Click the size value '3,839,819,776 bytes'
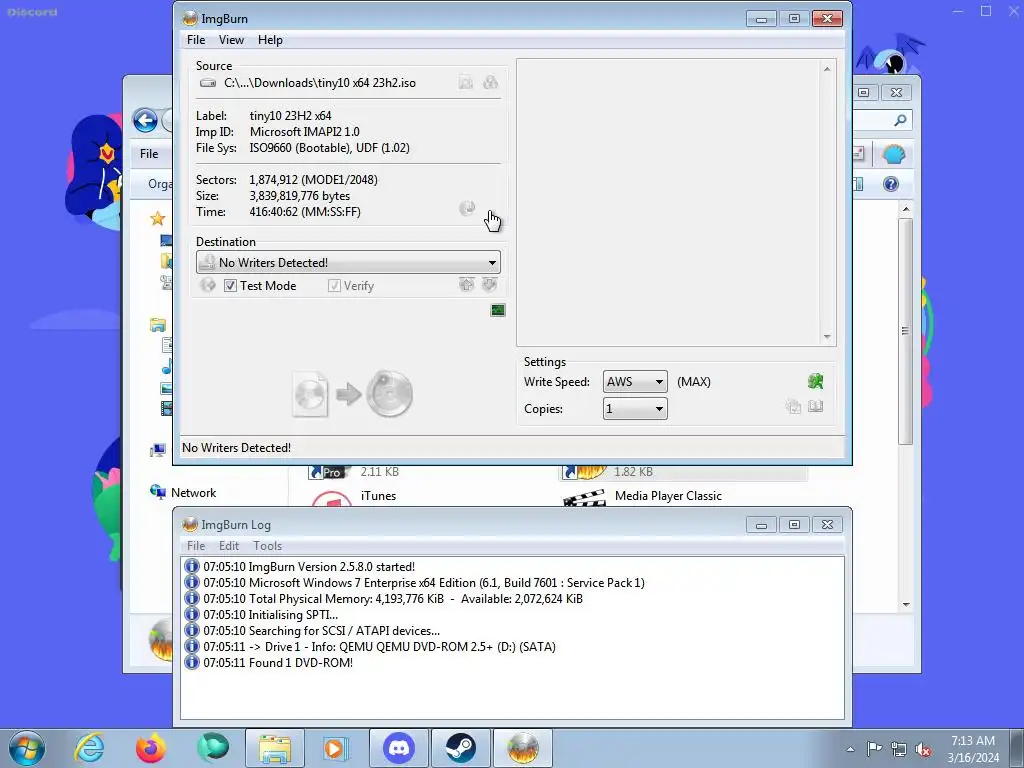 click(x=300, y=196)
